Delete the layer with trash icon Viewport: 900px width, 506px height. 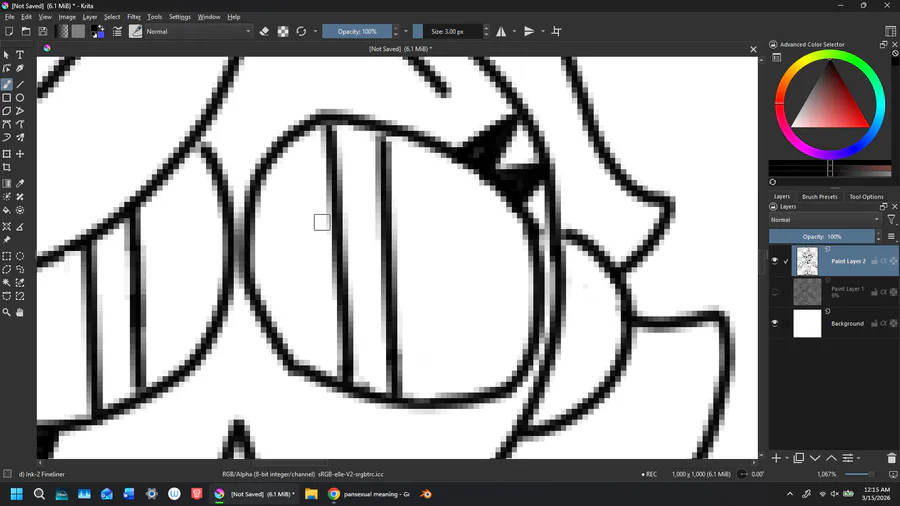(891, 458)
